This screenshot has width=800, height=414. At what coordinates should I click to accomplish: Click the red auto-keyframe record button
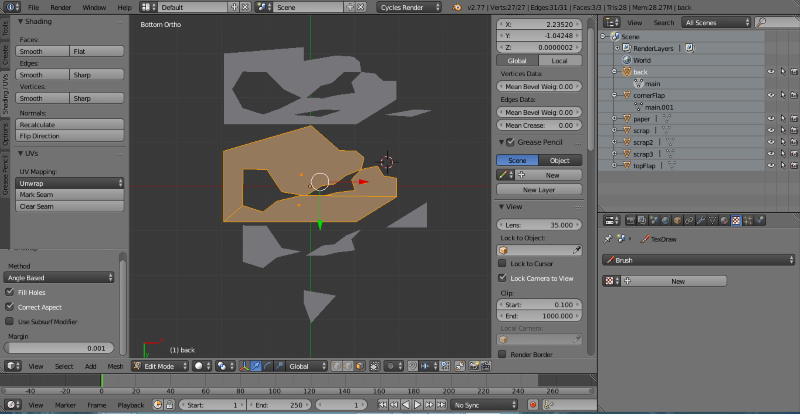point(533,404)
